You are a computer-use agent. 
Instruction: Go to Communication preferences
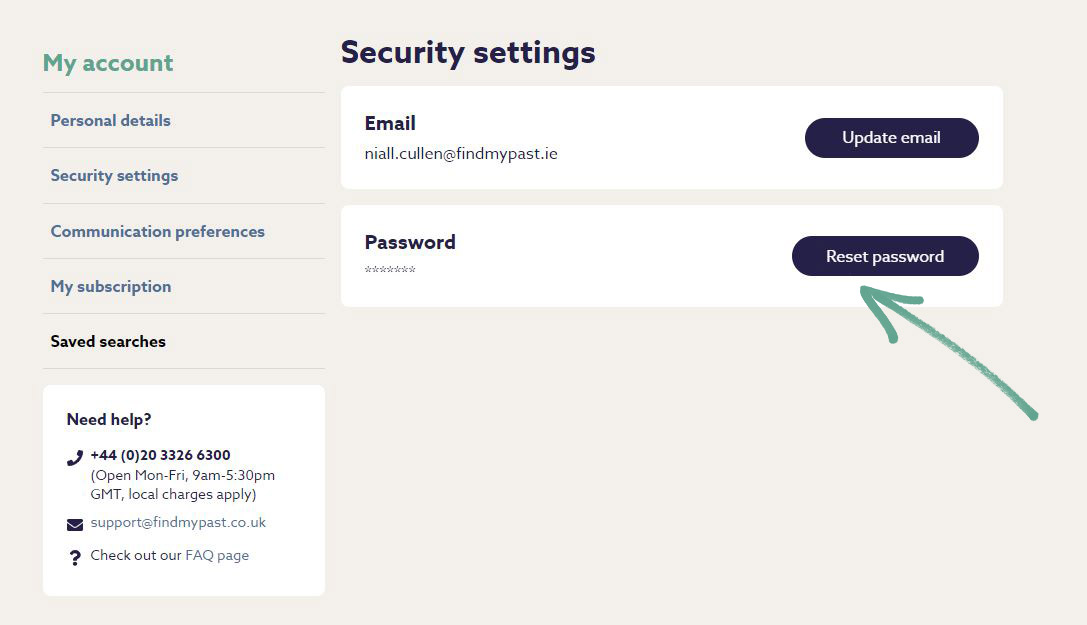(x=157, y=231)
